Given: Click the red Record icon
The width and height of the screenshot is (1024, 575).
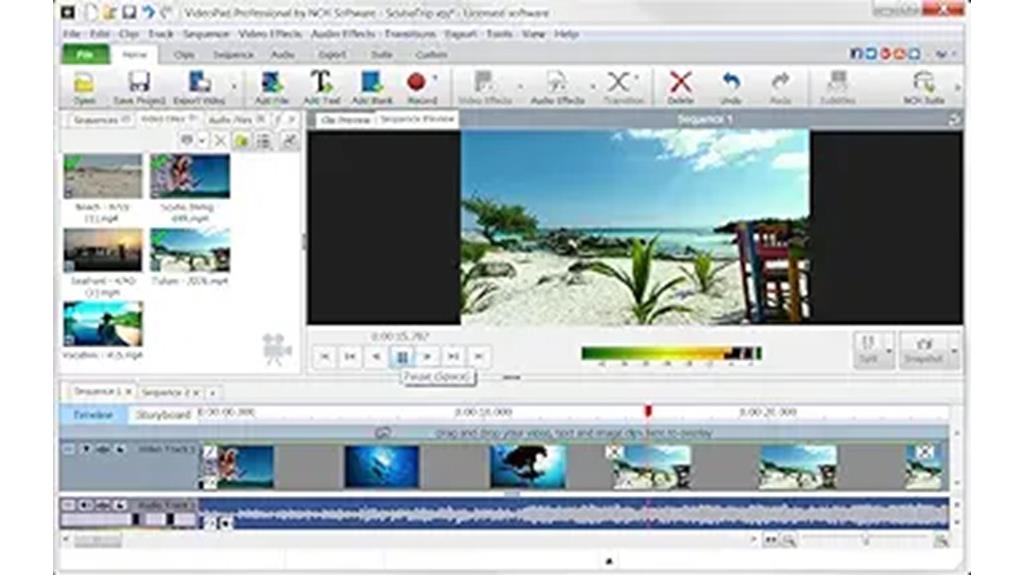Looking at the screenshot, I should pyautogui.click(x=416, y=82).
